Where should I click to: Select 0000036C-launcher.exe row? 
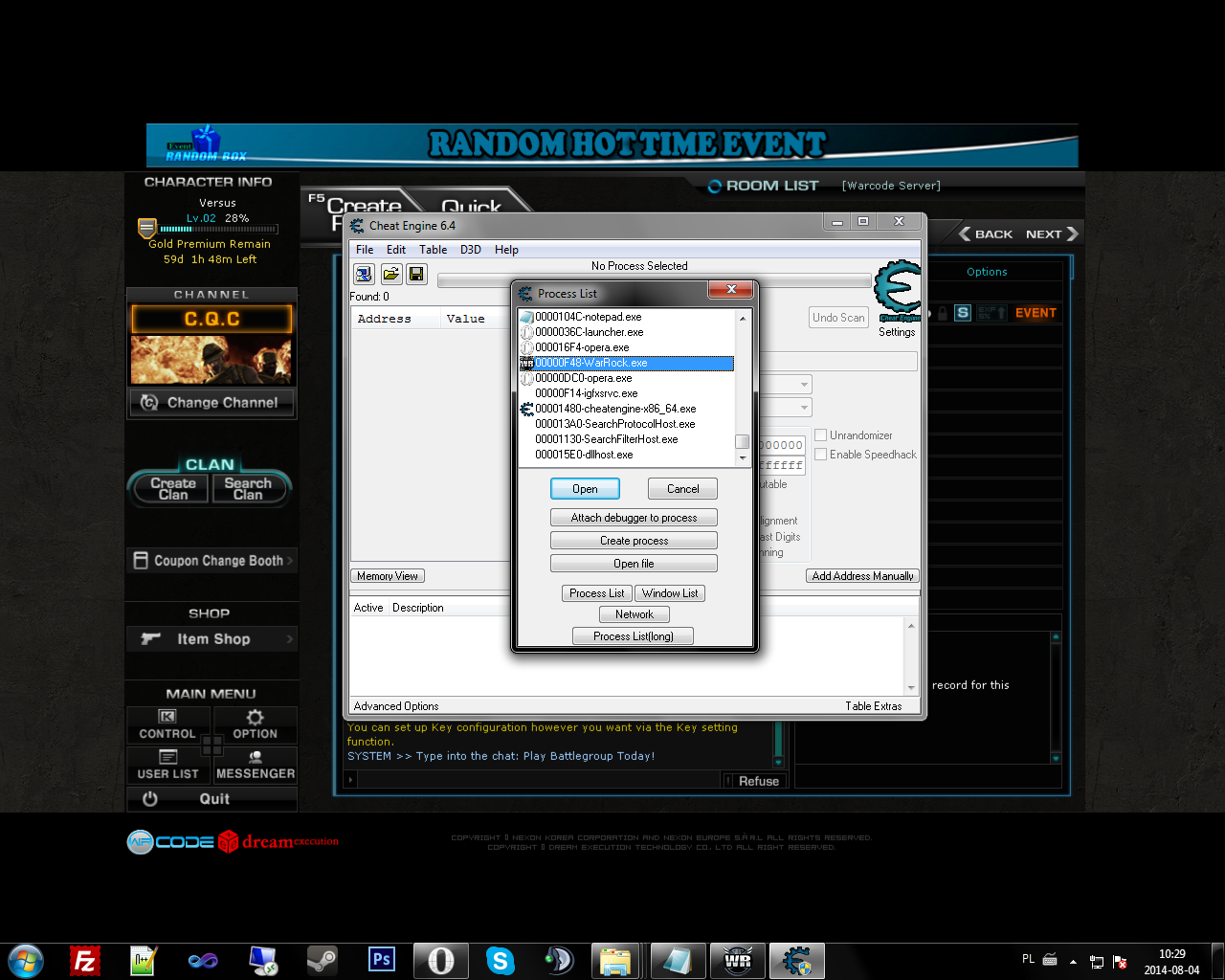[626, 332]
